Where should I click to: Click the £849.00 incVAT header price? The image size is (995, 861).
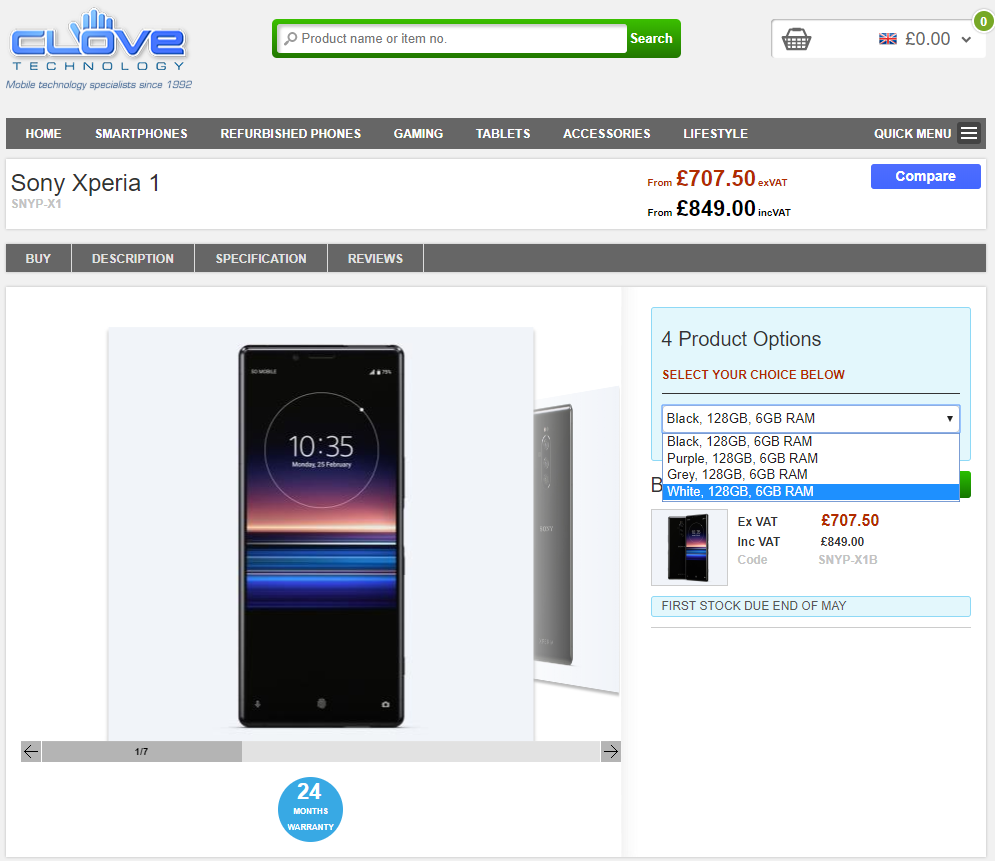click(716, 208)
